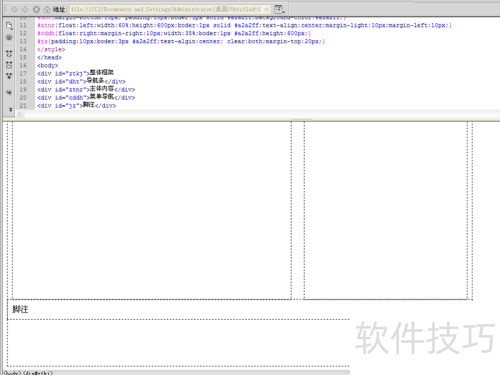This screenshot has width=500, height=375.
Task: Go to the Home page icon
Action: [47, 10]
